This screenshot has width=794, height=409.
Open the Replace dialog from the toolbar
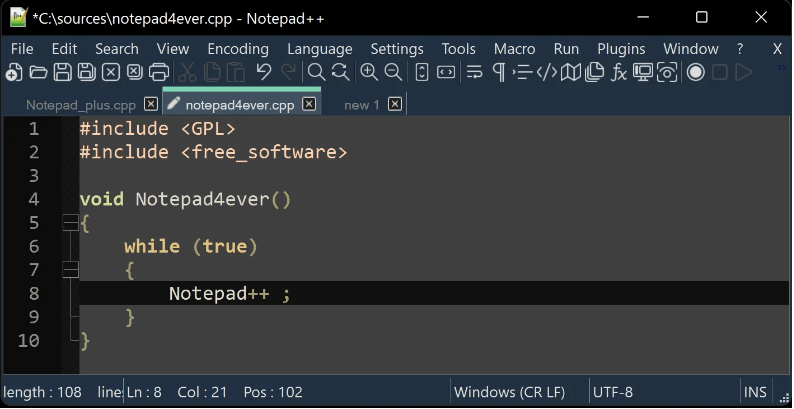tap(341, 72)
